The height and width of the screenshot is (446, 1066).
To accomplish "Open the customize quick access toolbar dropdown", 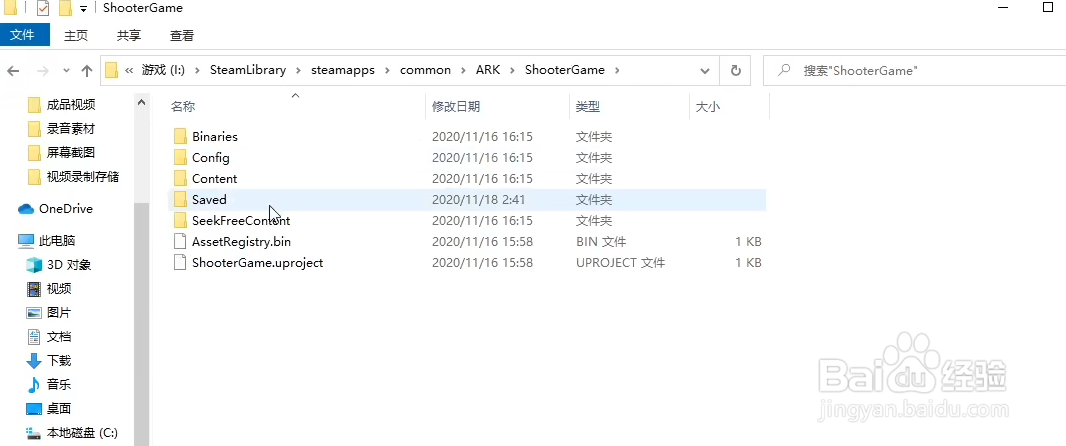I will tap(84, 9).
